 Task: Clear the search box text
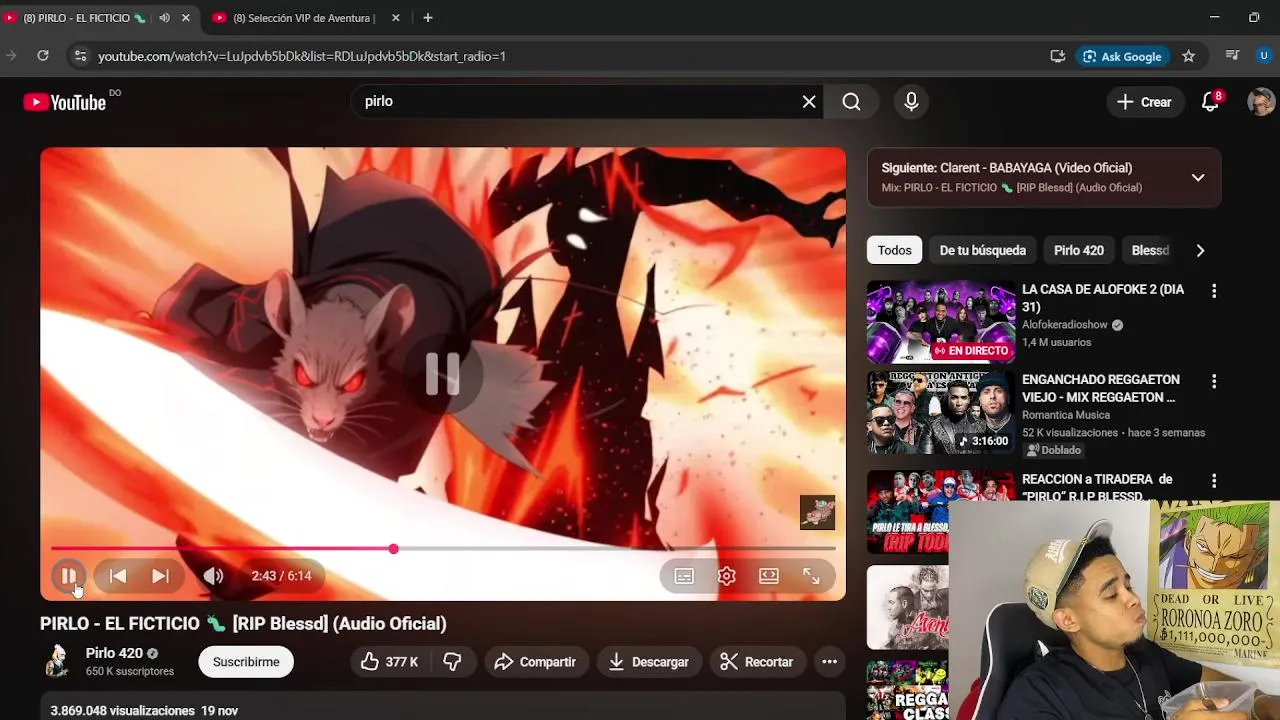[809, 102]
